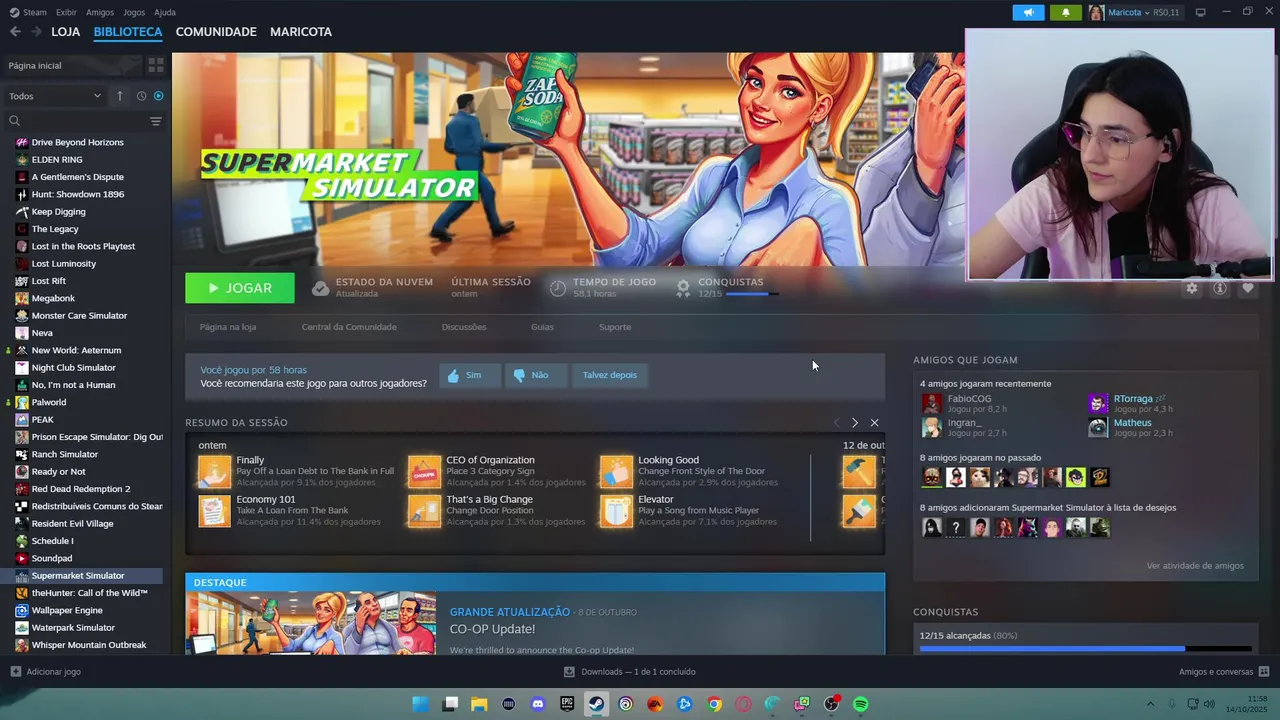Click the library search field

point(77,121)
